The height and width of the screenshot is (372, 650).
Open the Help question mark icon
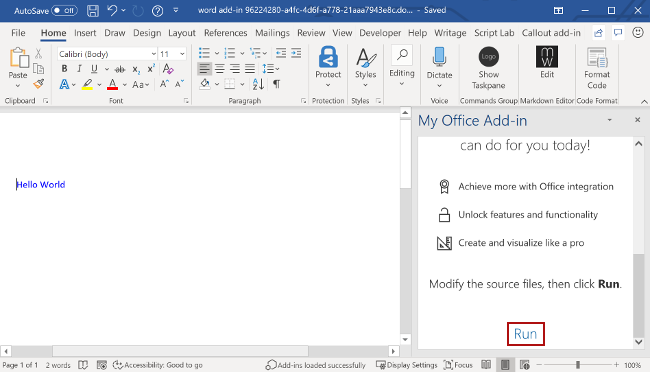click(x=158, y=11)
